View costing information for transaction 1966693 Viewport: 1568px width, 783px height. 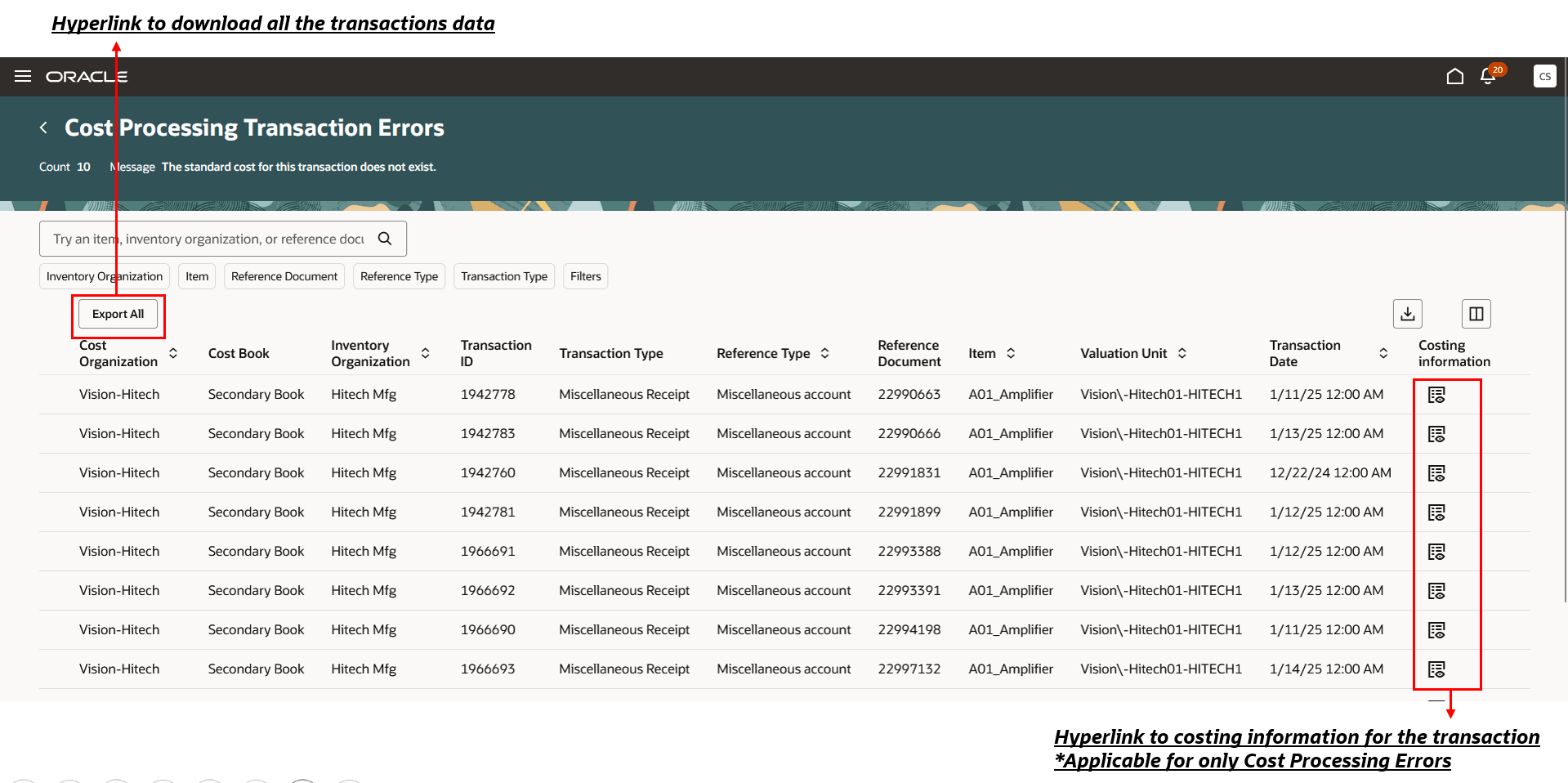1436,669
